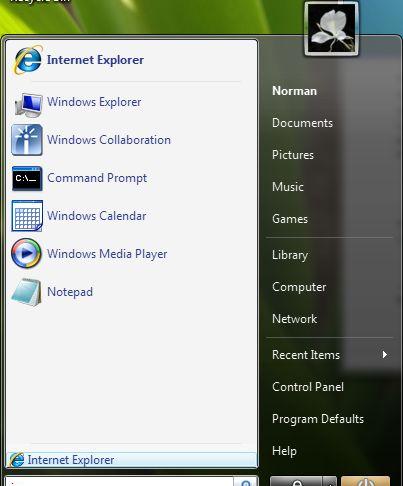
Task: Open Library
Action: (x=290, y=255)
